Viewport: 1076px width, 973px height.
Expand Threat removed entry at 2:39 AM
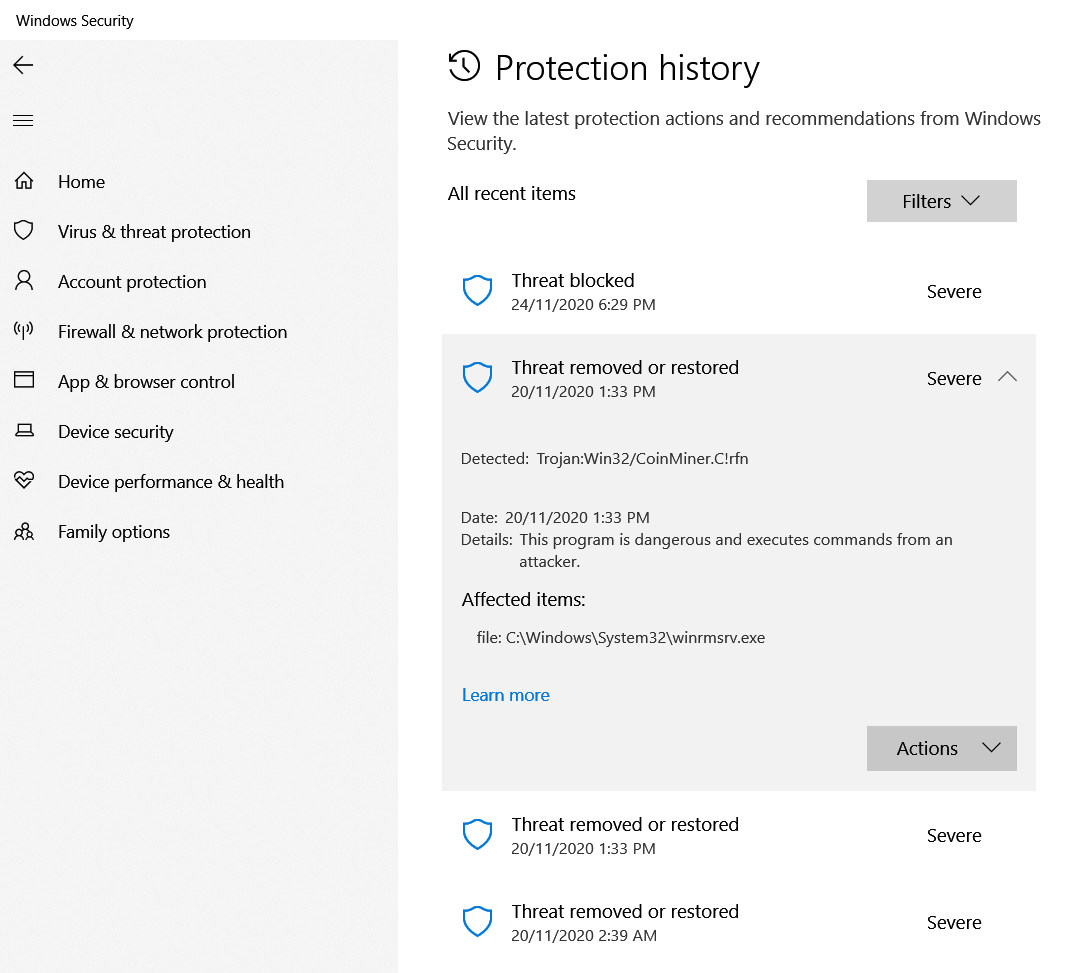point(738,923)
